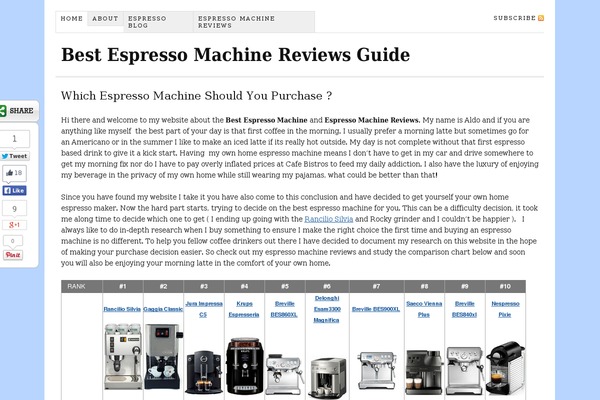Click the Google +1 button

click(14, 225)
